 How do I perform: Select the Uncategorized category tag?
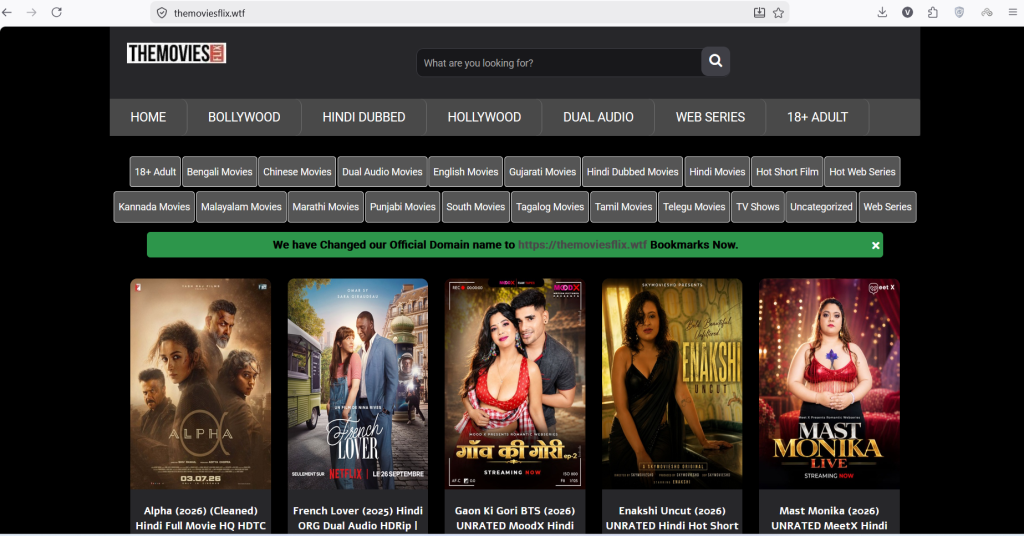(821, 207)
